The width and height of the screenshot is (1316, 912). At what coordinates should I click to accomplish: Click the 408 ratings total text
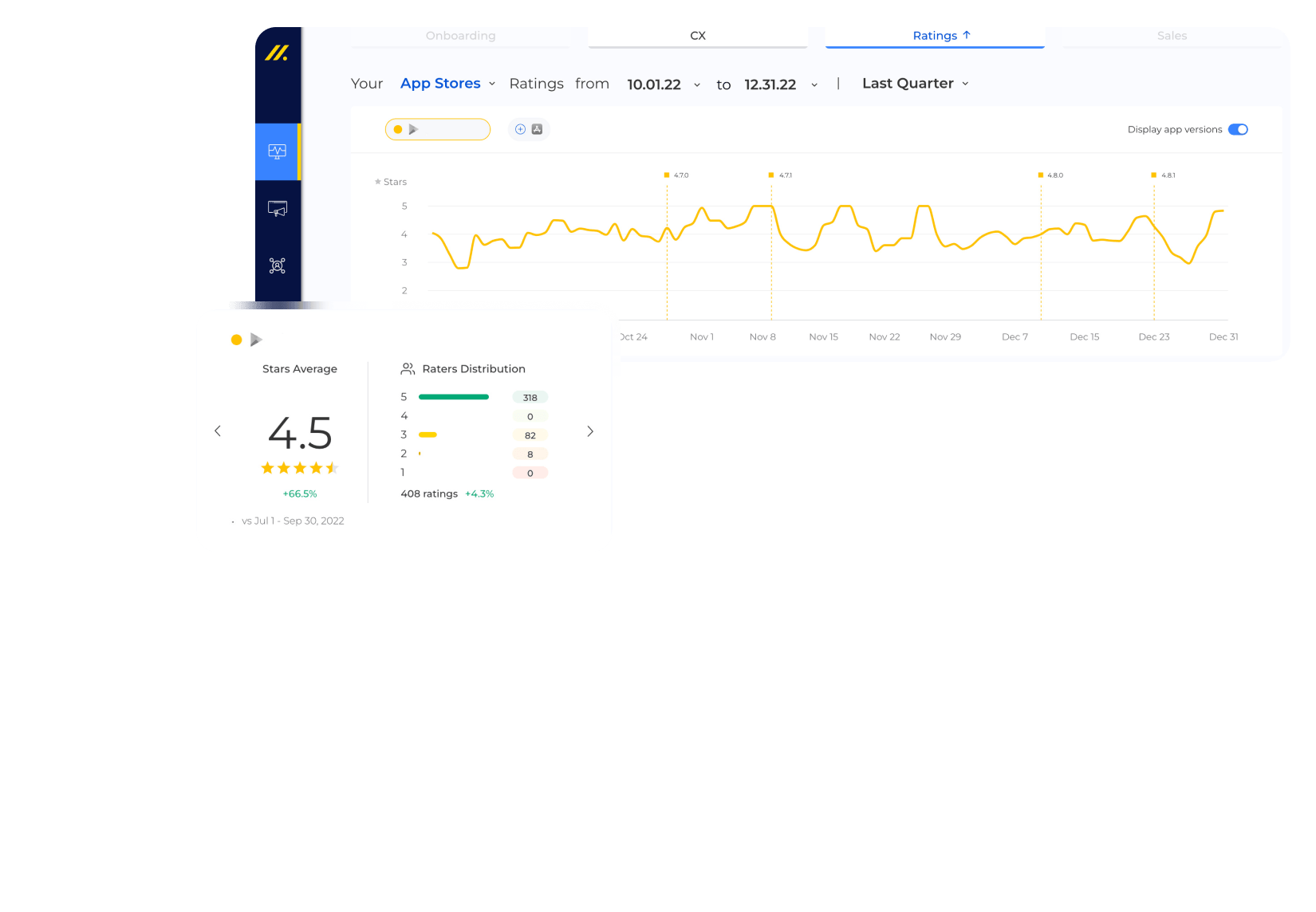[429, 494]
